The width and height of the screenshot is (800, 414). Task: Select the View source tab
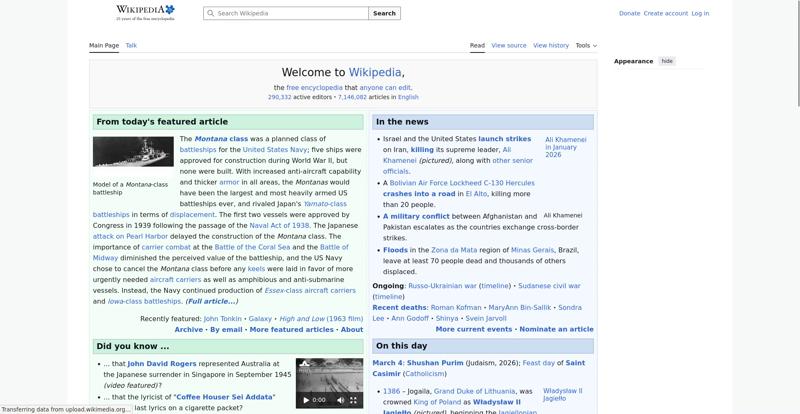click(x=509, y=45)
